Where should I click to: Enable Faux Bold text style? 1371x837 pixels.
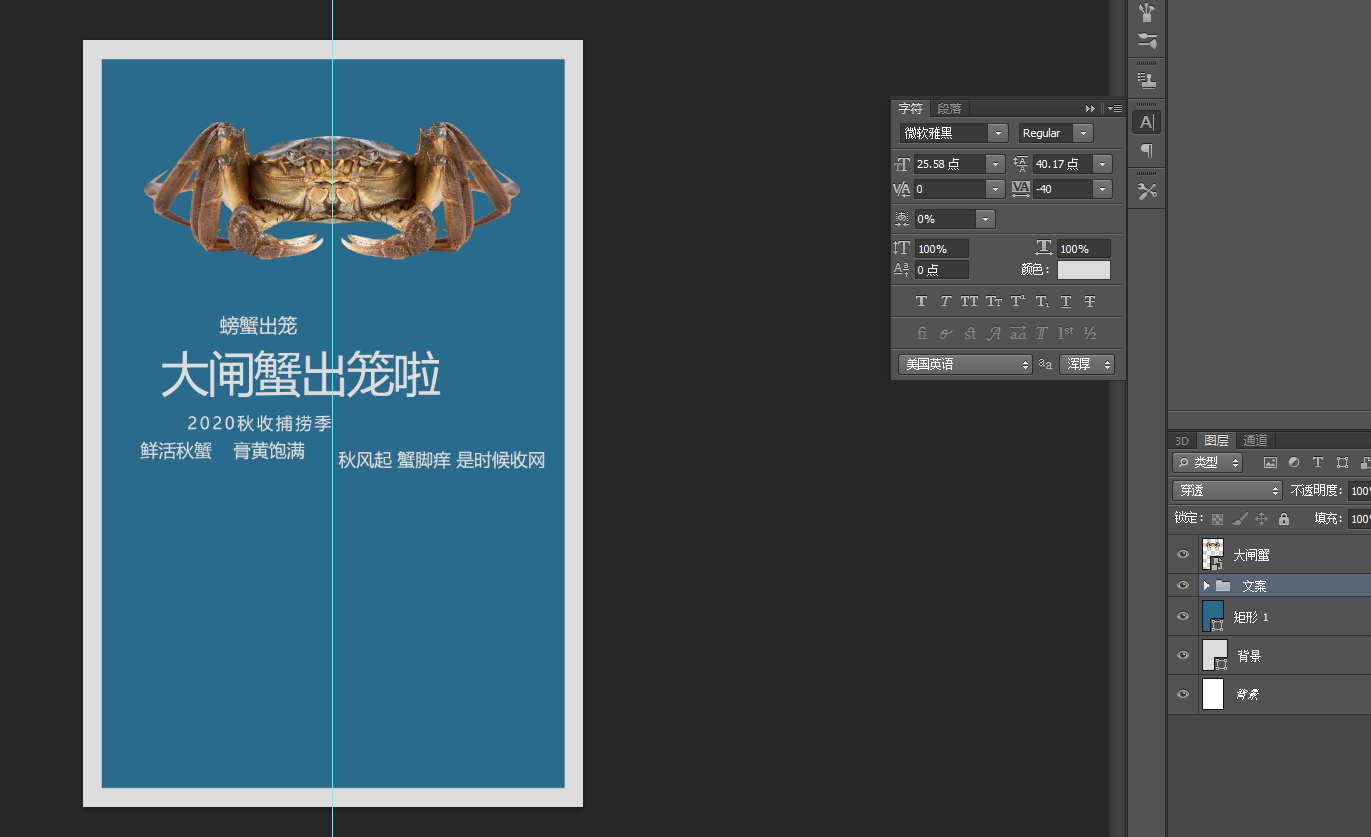coord(921,301)
